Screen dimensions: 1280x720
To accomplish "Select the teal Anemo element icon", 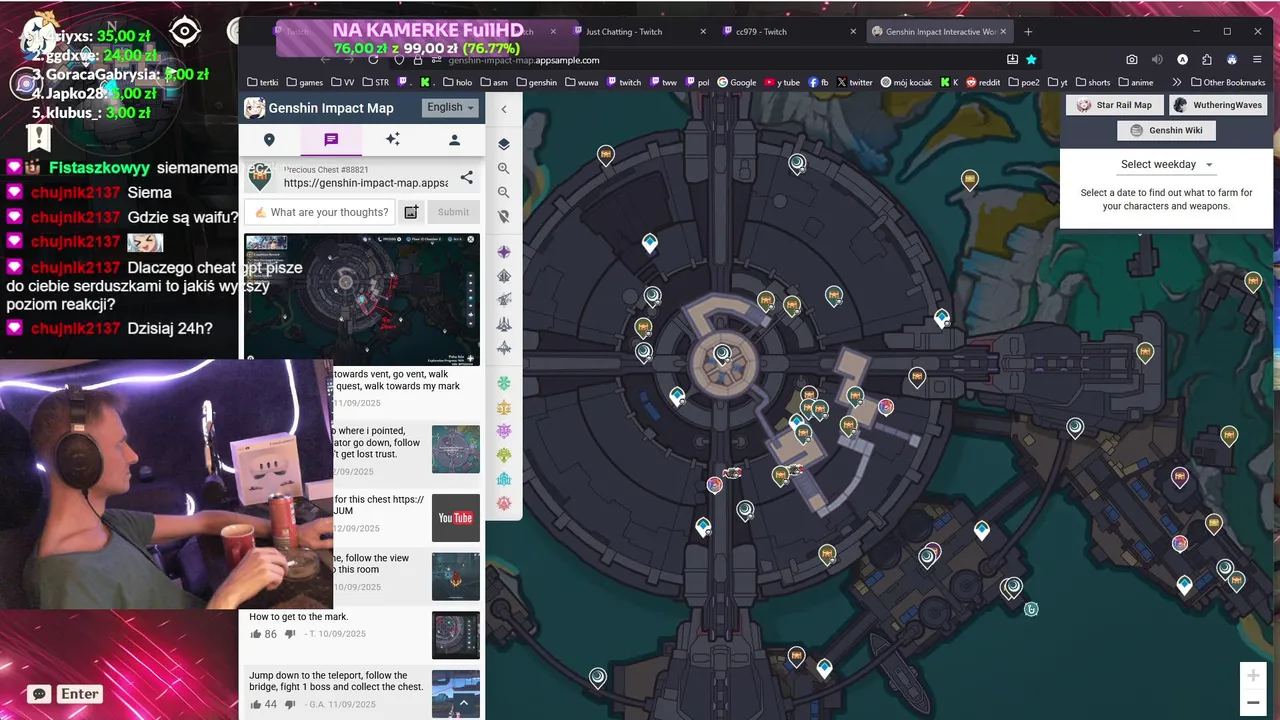I will [x=504, y=384].
